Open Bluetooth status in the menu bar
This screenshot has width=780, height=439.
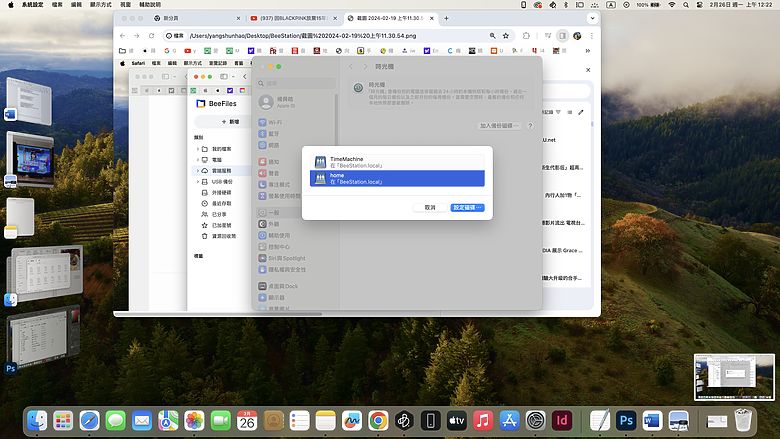coord(566,4)
